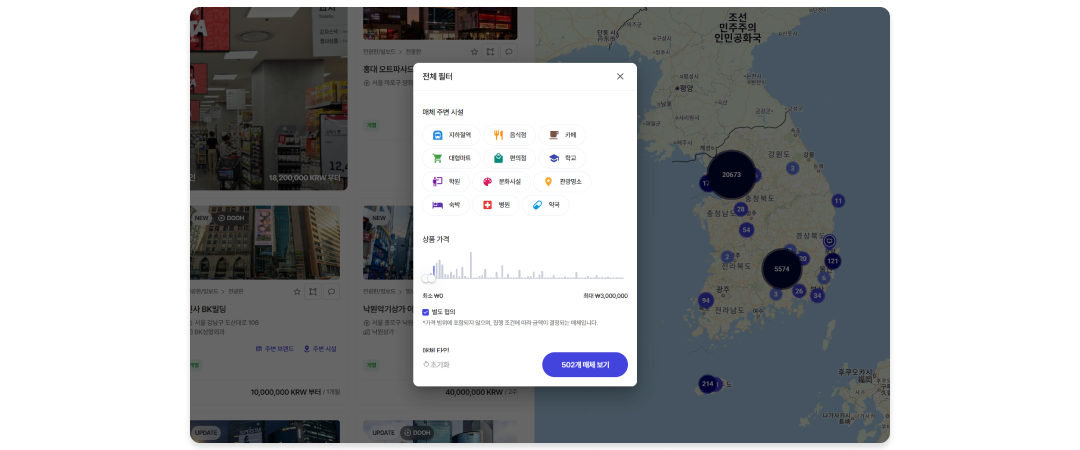Open the 121 map cluster
Screen dimensions: 1080x450
pyautogui.click(x=833, y=261)
